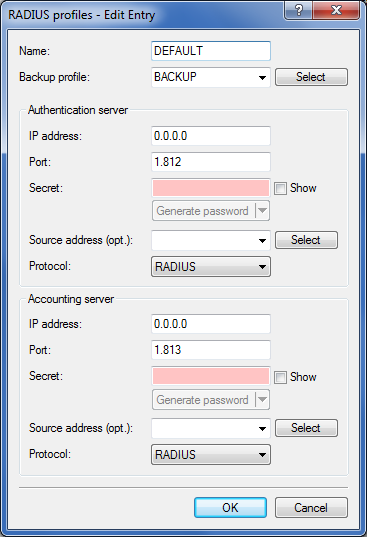Click the Name field containing DEFAULT
The height and width of the screenshot is (537, 367).
[211, 51]
